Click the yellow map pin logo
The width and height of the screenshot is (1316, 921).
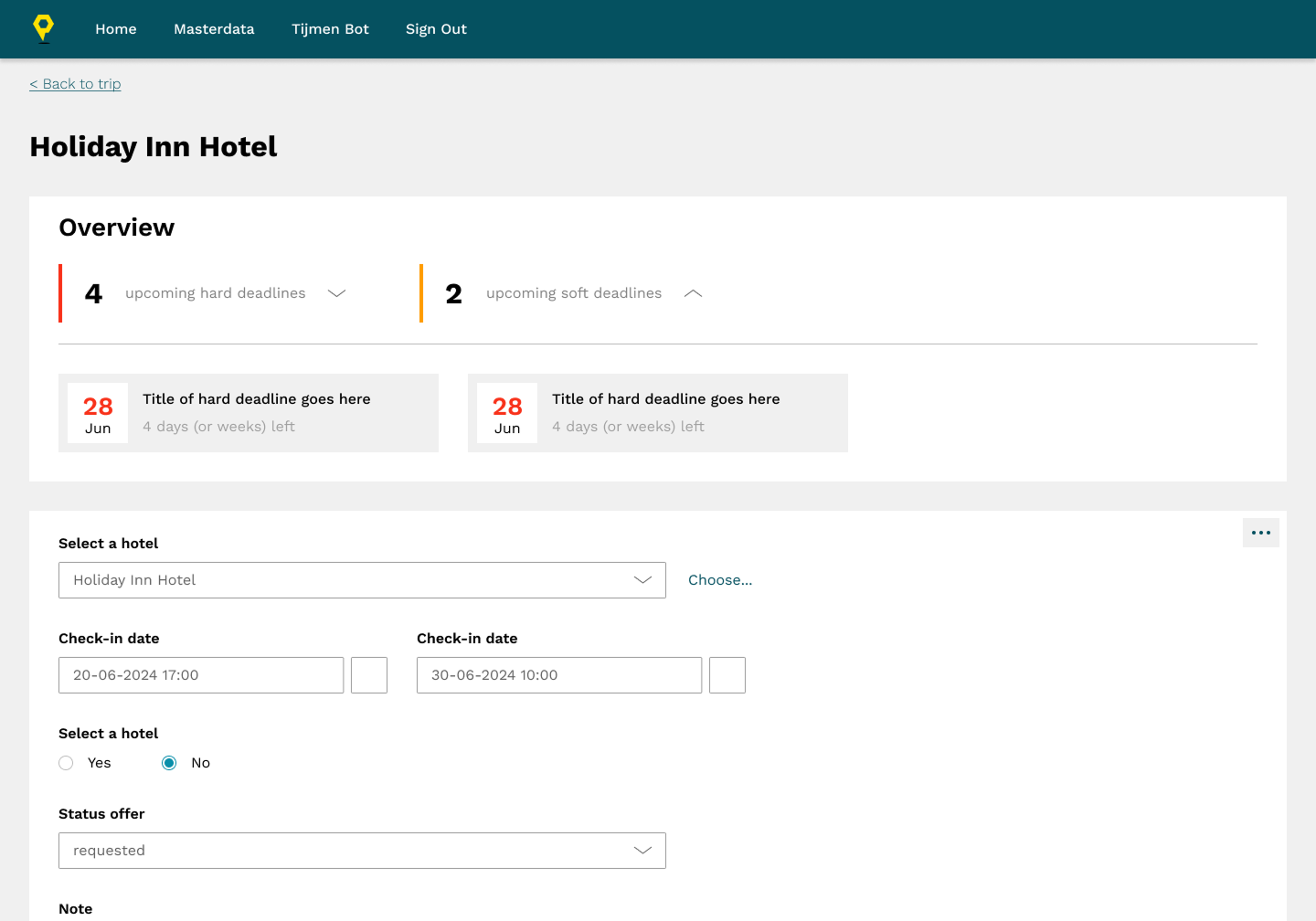coord(43,28)
